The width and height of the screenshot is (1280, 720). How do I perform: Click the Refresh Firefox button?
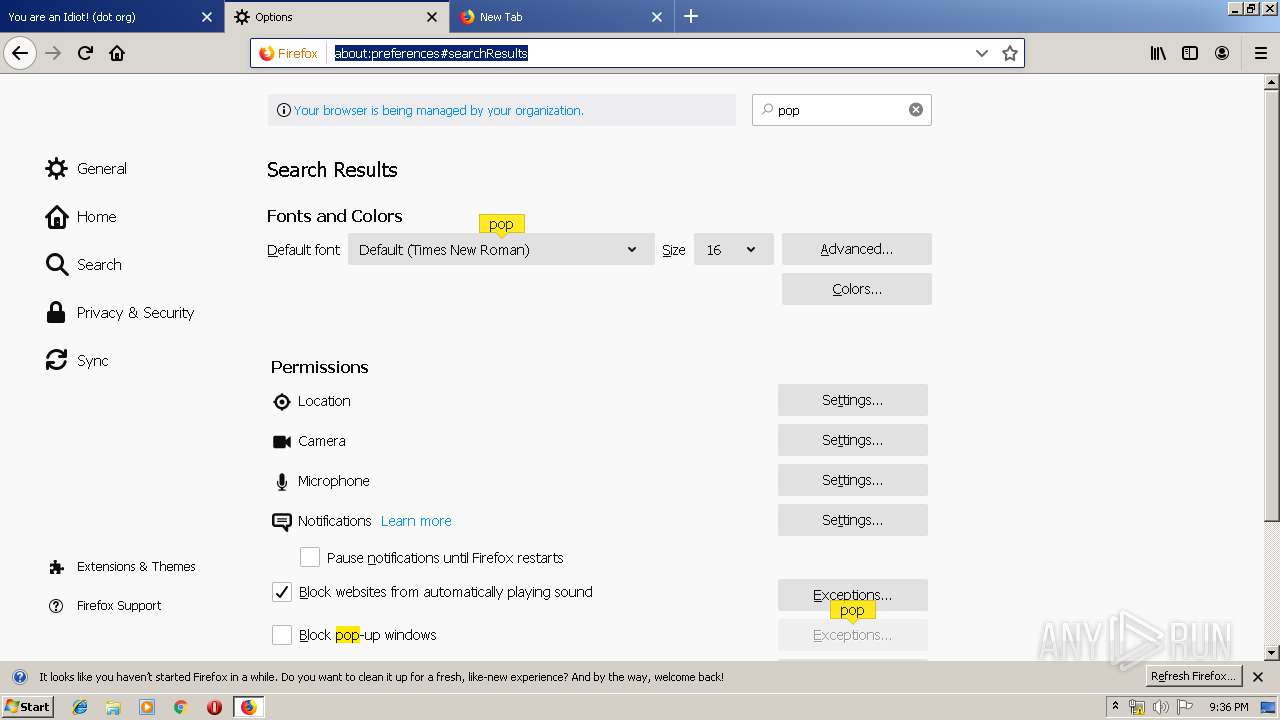pos(1193,676)
